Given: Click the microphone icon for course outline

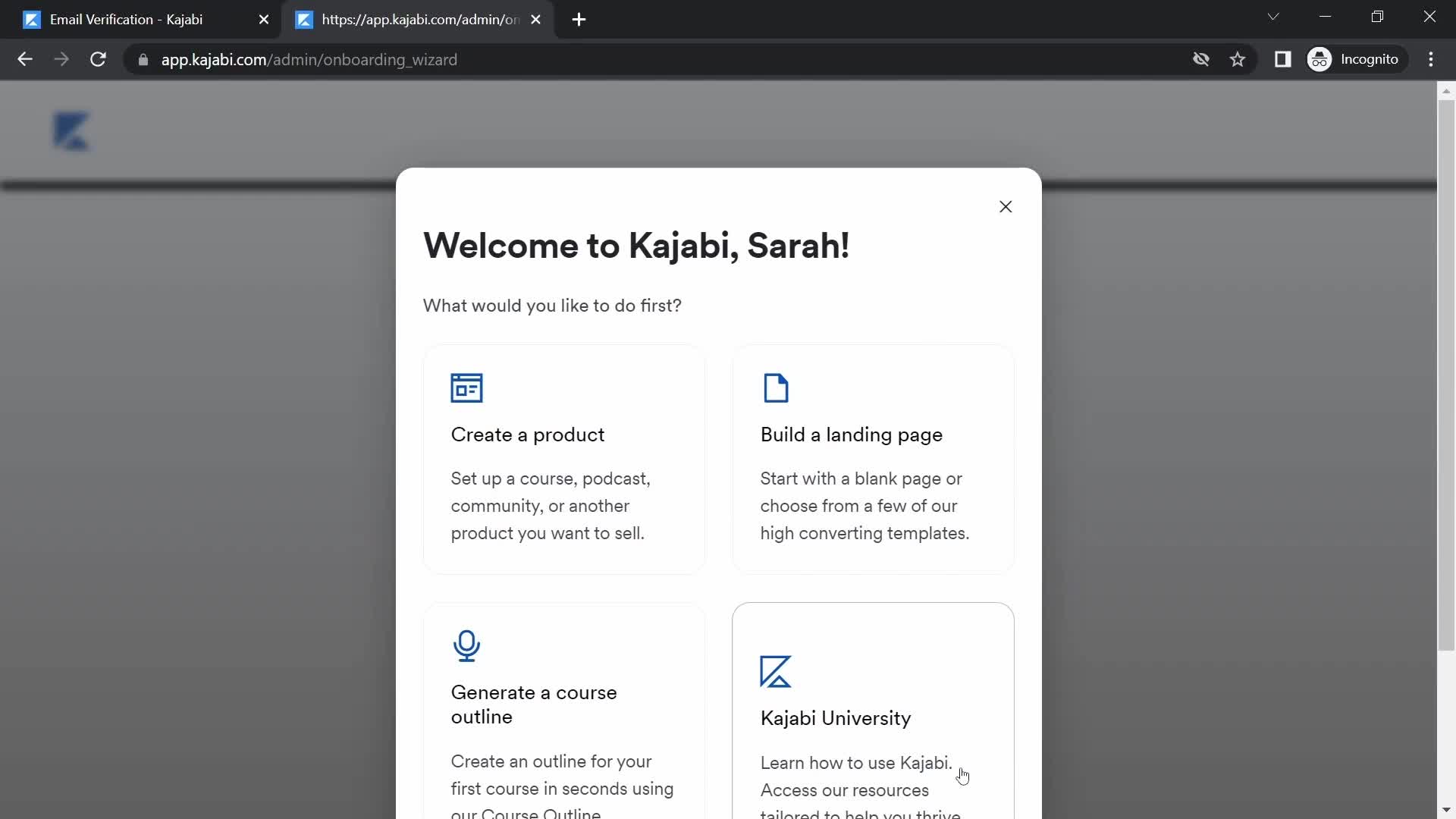Looking at the screenshot, I should (x=466, y=646).
